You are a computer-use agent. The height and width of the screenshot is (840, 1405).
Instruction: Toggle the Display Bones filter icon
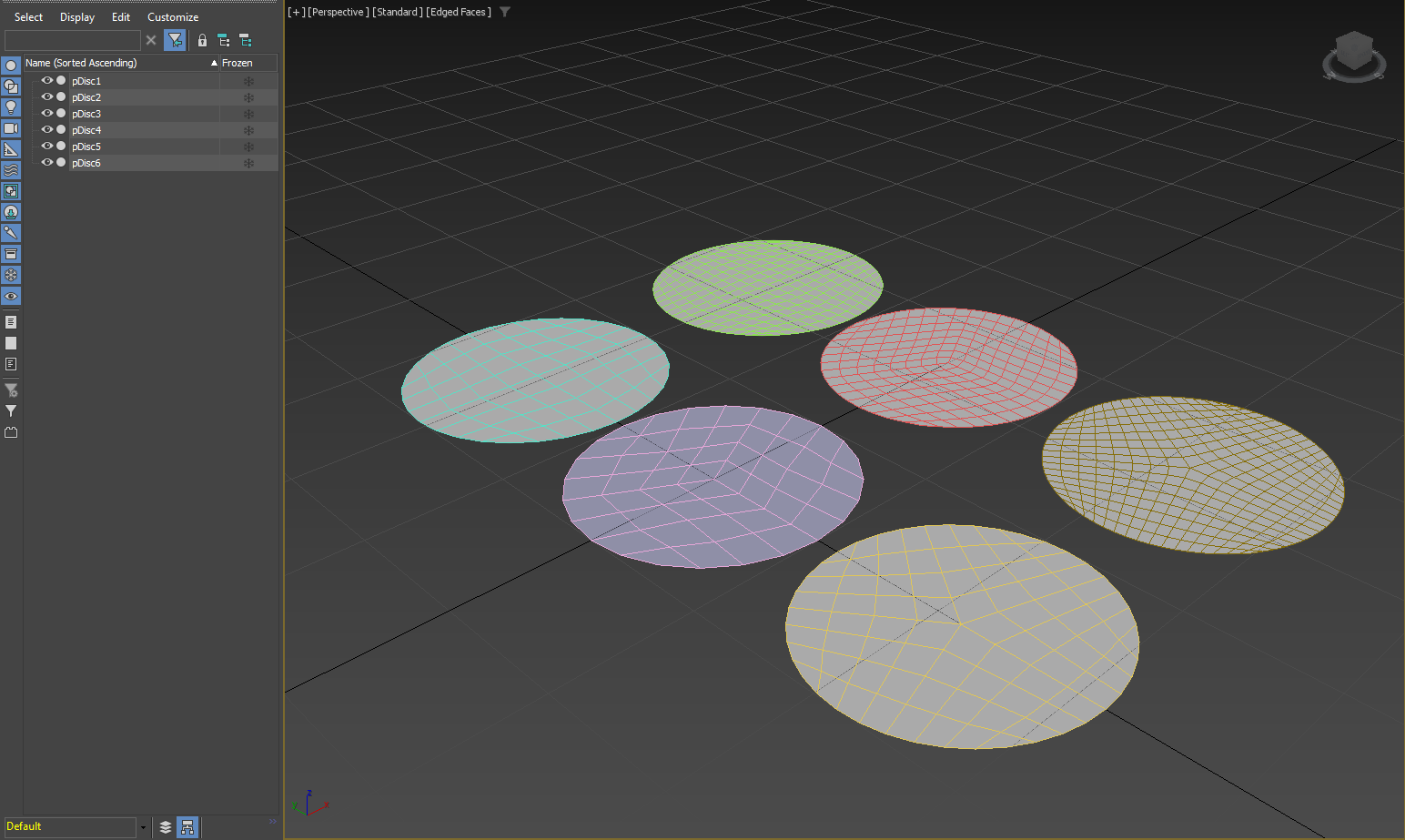[11, 233]
